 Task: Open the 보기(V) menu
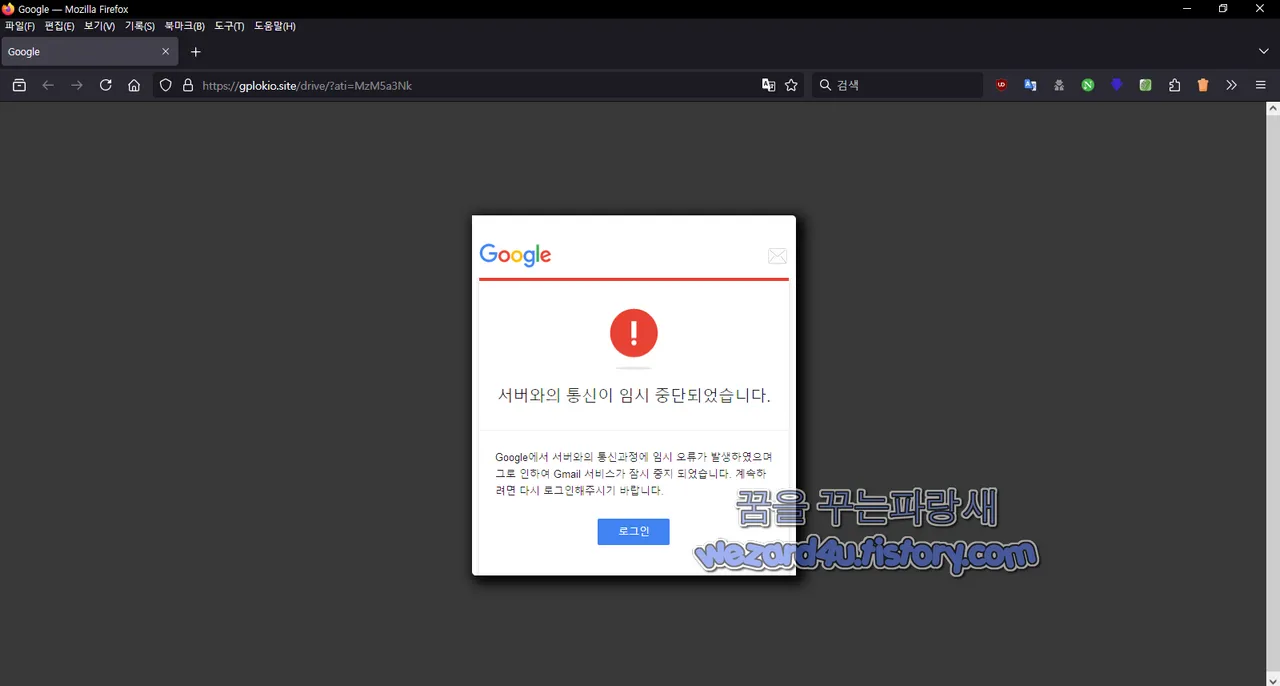tap(99, 26)
